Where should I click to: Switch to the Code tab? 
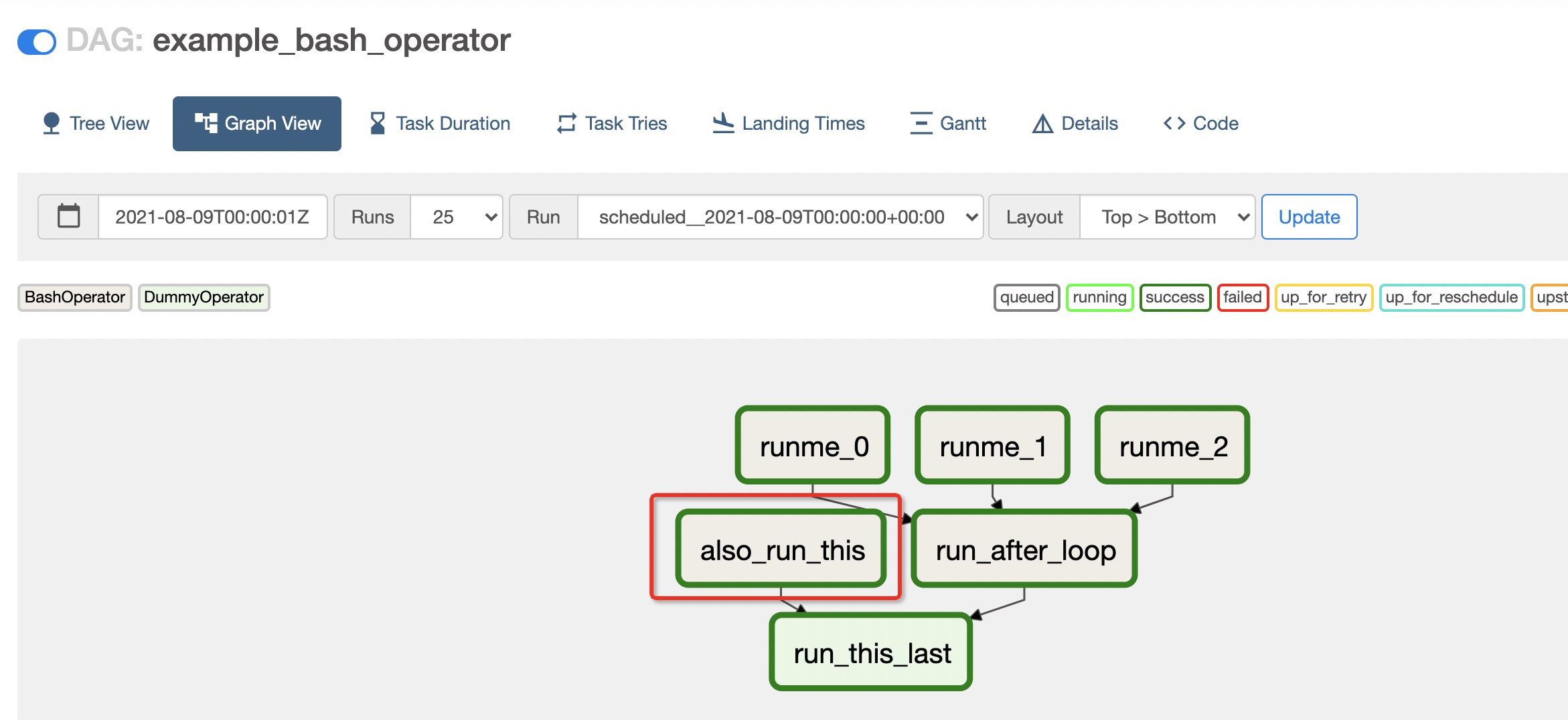tap(1200, 122)
